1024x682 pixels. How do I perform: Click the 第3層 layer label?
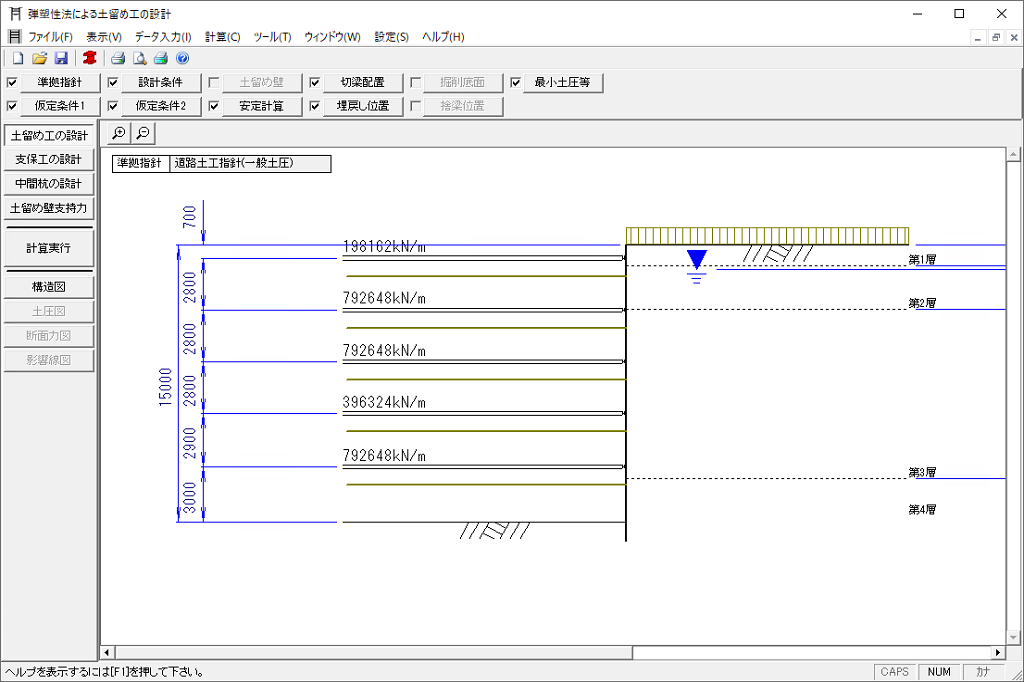pos(922,472)
